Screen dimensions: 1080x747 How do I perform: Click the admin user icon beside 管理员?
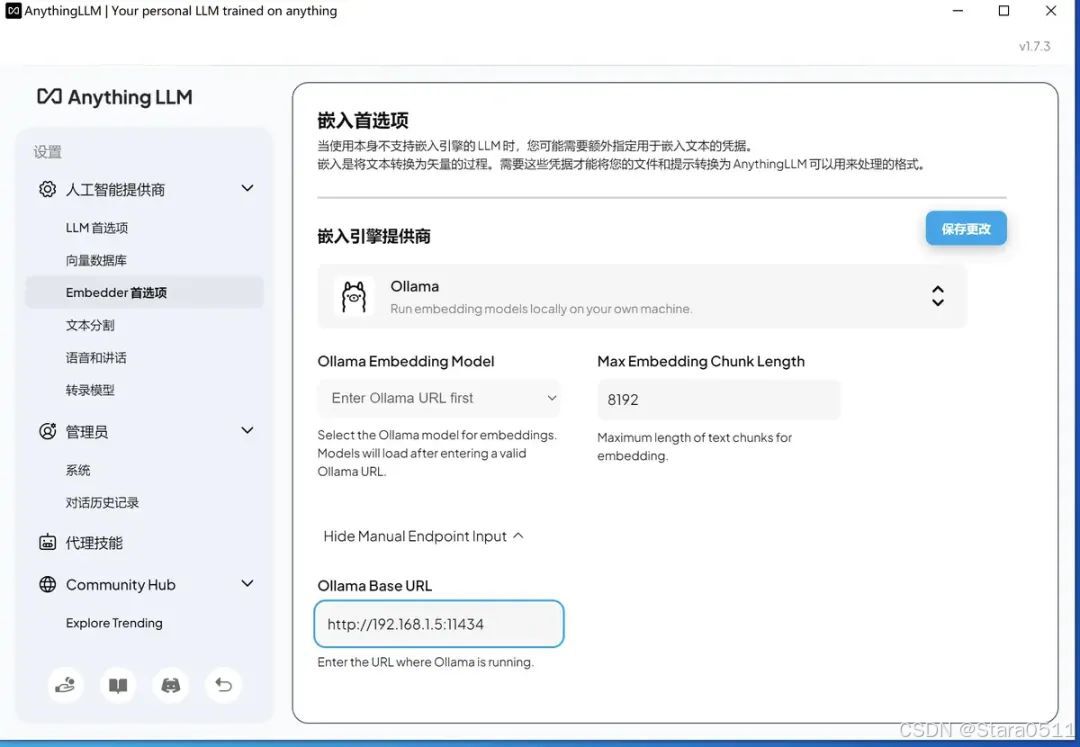(x=48, y=431)
